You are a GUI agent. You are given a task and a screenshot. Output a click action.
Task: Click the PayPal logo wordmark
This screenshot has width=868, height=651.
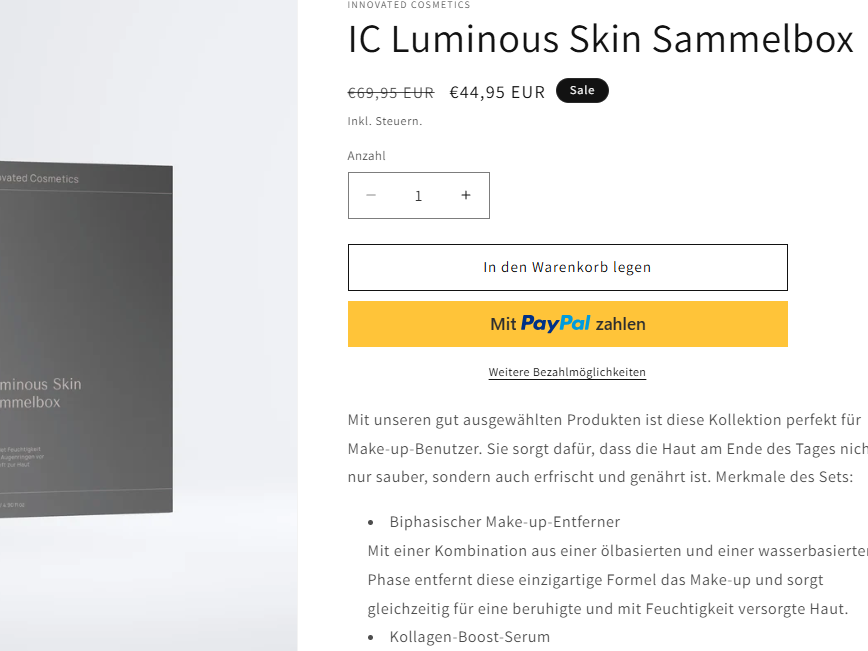(x=555, y=324)
